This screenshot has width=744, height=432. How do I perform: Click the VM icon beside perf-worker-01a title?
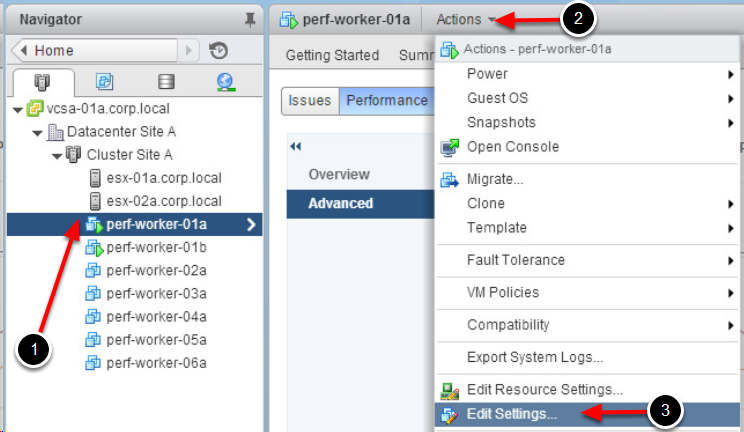pos(288,20)
